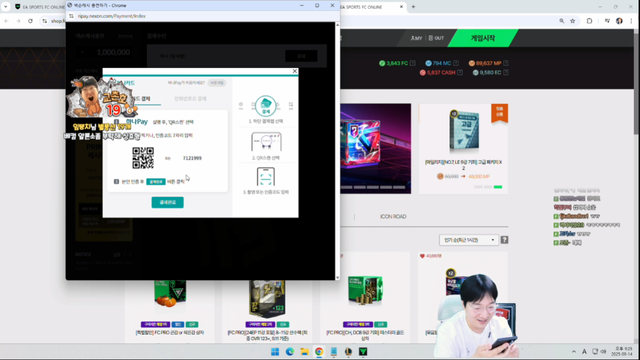Click the neon pack banner image
Viewport: 640px width, 360px height.
(376, 148)
